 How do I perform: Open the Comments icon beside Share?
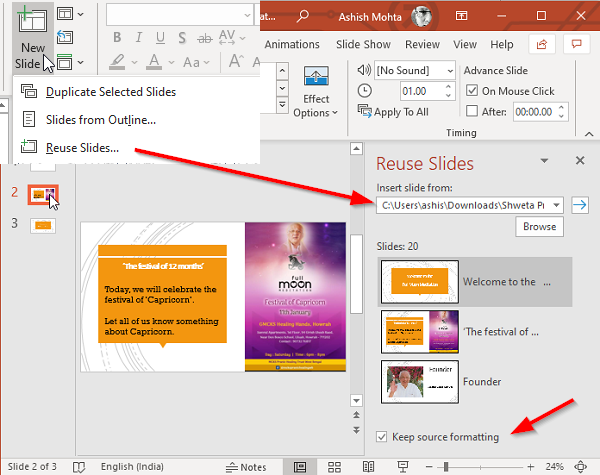coord(576,44)
